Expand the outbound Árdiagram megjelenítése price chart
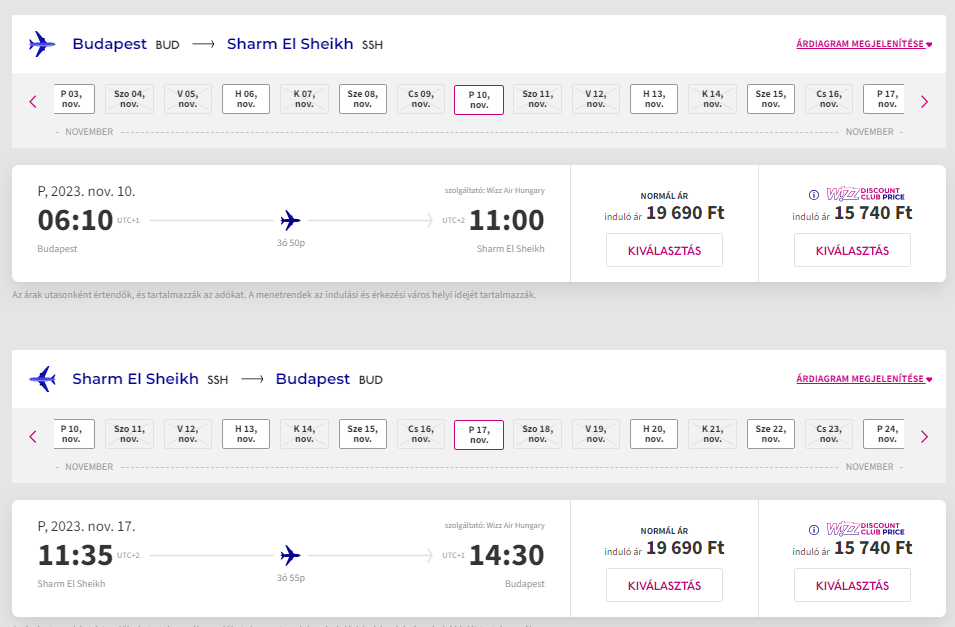The width and height of the screenshot is (955, 627). 864,44
